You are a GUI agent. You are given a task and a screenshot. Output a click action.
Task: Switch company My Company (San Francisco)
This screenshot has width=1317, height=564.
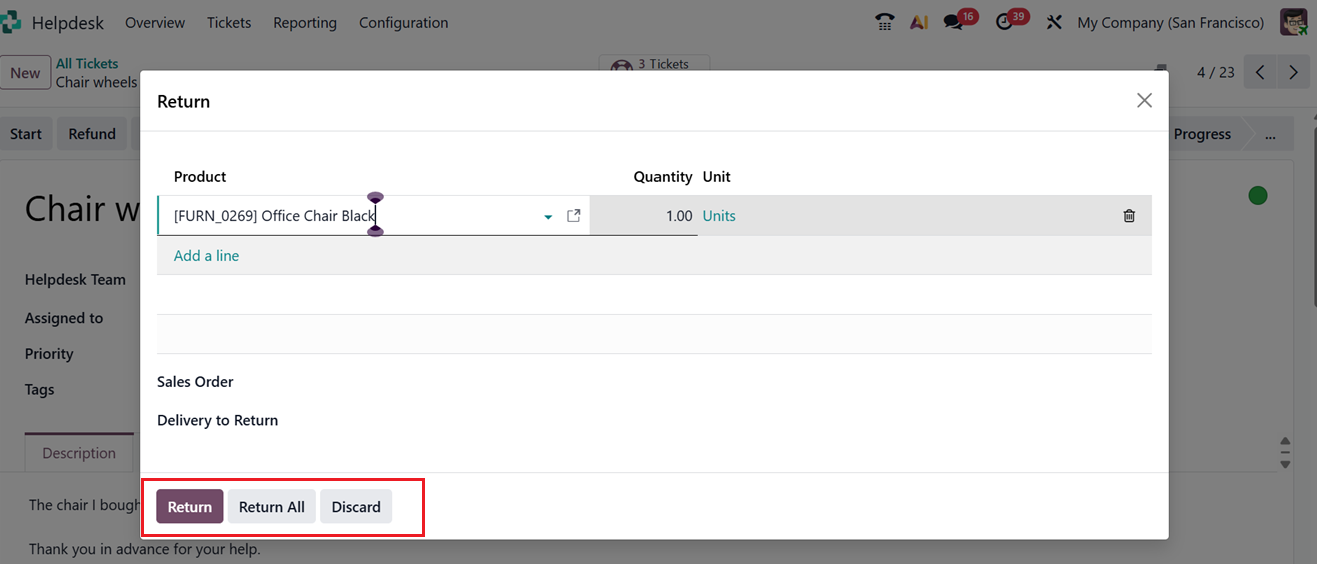pyautogui.click(x=1170, y=22)
